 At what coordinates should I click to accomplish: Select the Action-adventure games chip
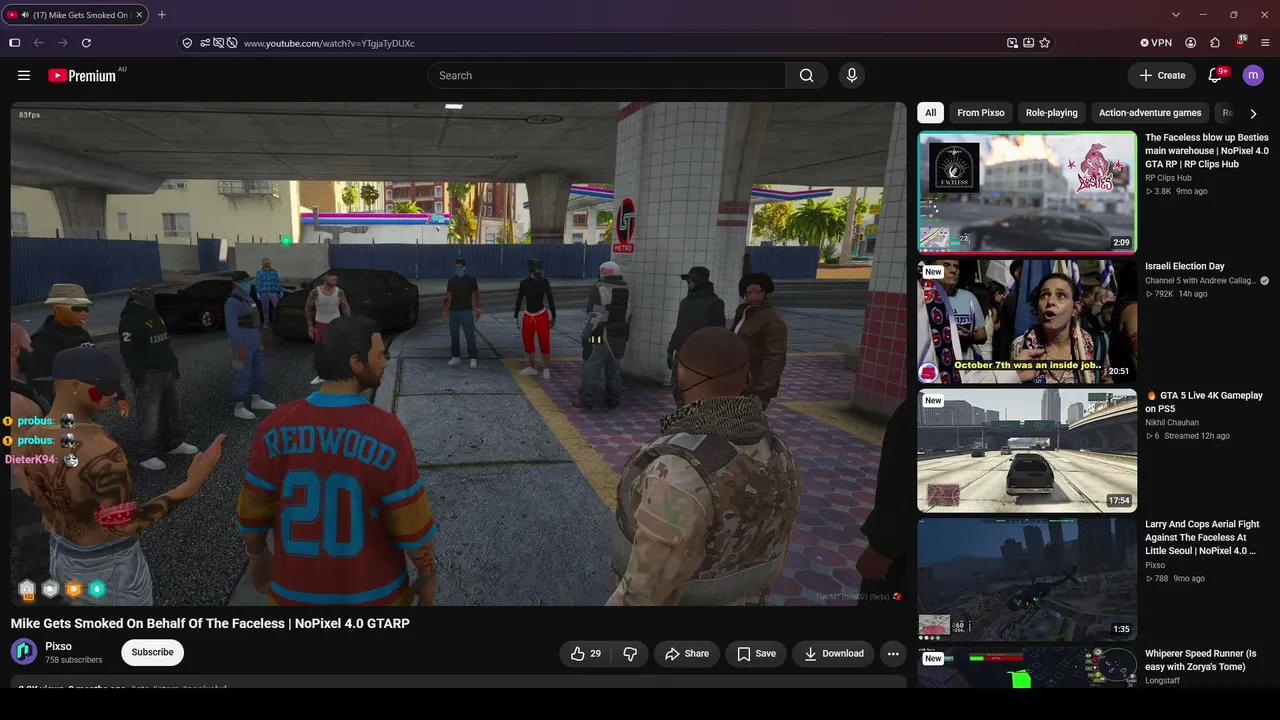1150,113
